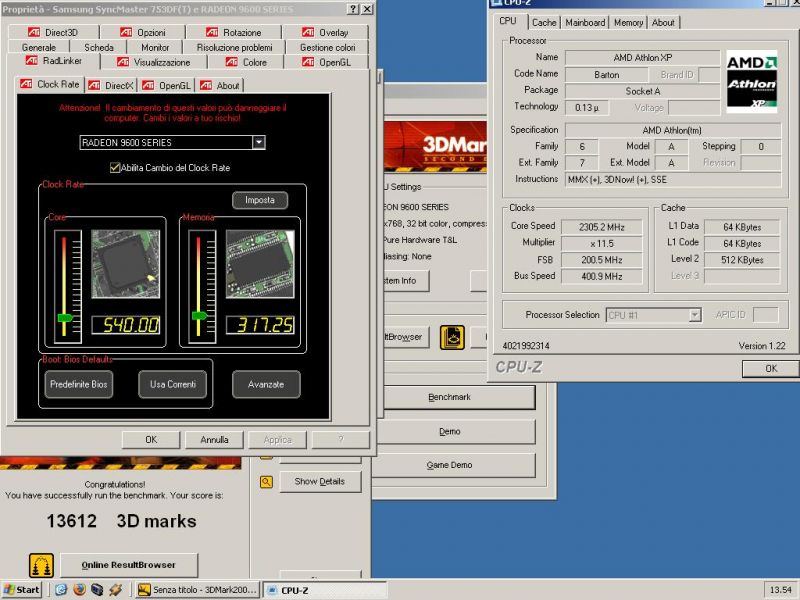
Task: Click the Core chip image
Action: coord(126,264)
